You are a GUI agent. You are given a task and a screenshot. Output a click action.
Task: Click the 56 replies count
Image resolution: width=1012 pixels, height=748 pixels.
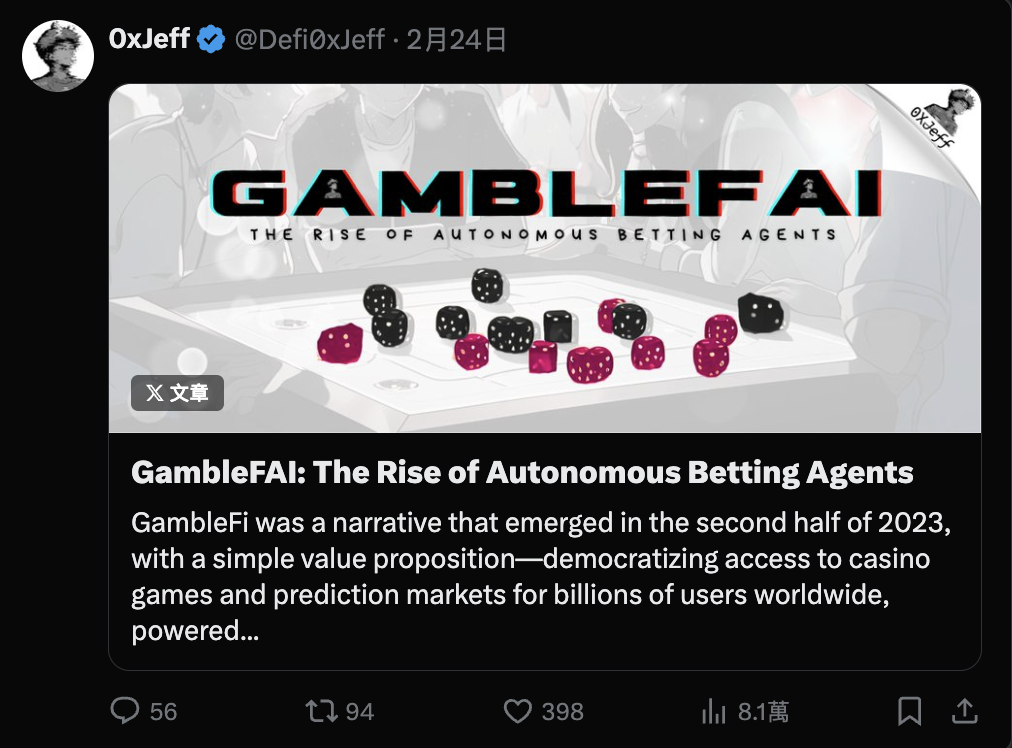point(163,711)
